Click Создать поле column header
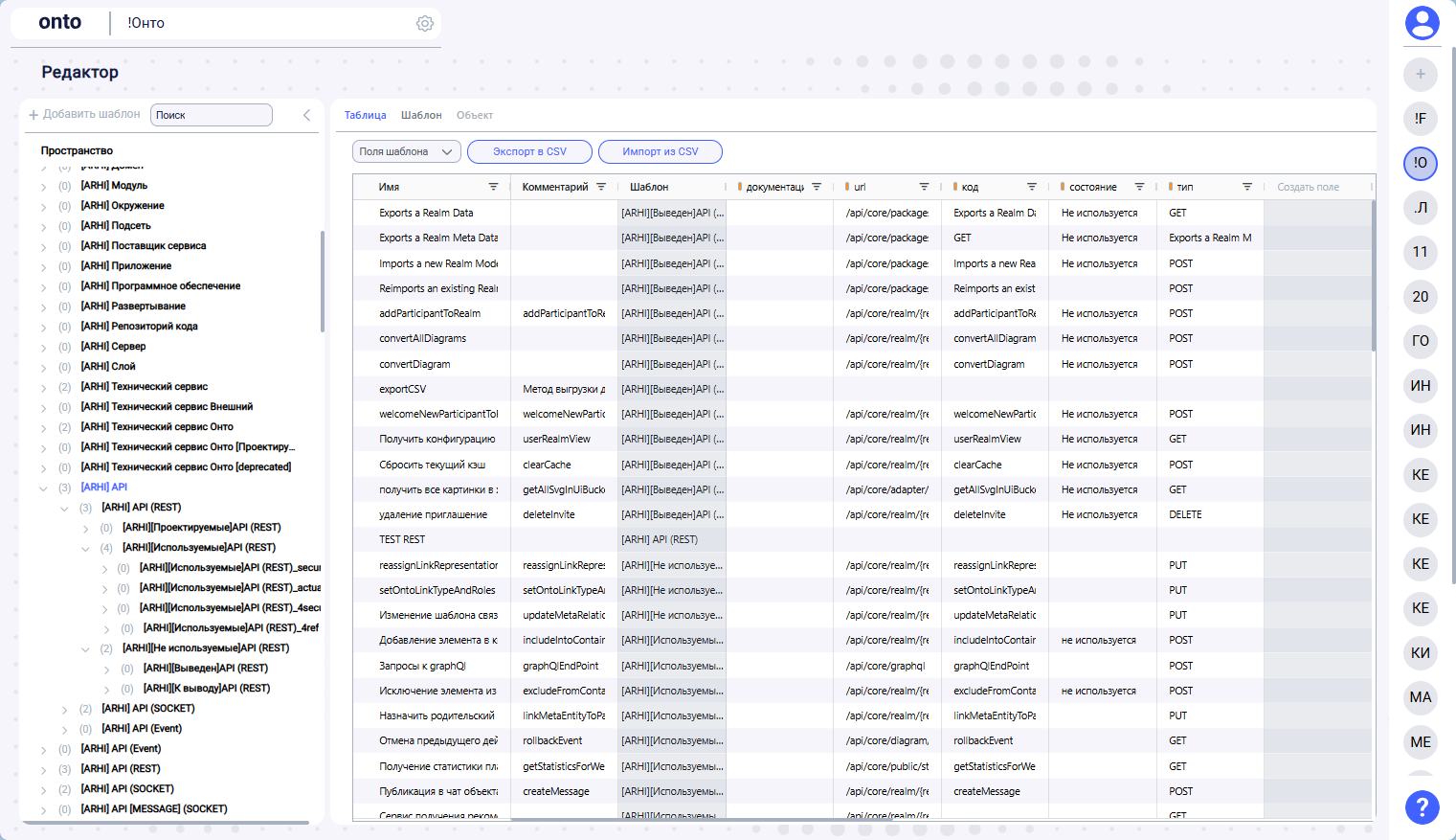This screenshot has height=840, width=1456. (x=1308, y=187)
